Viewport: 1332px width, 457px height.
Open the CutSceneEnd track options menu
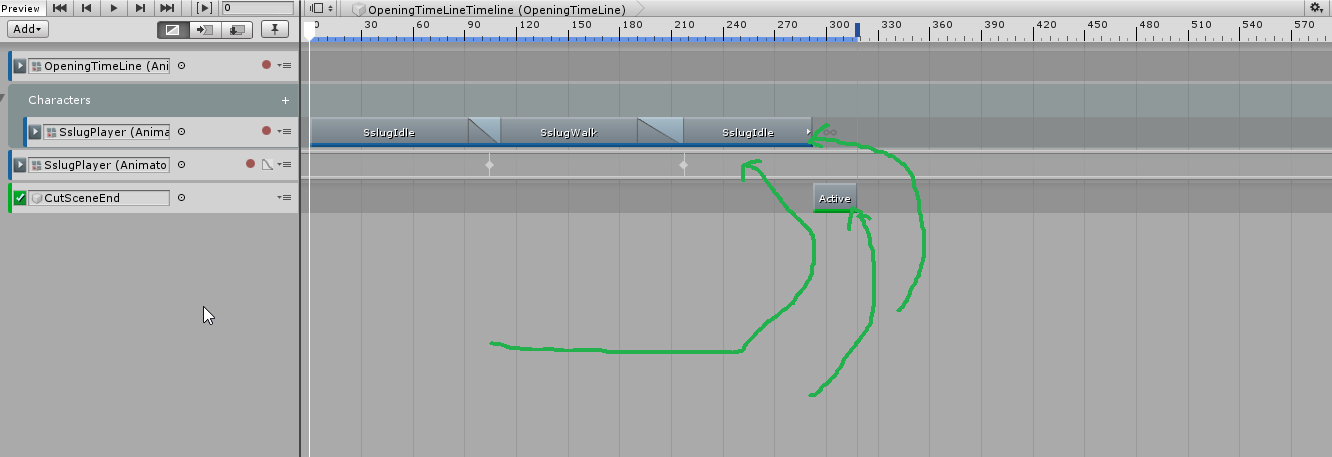(285, 198)
